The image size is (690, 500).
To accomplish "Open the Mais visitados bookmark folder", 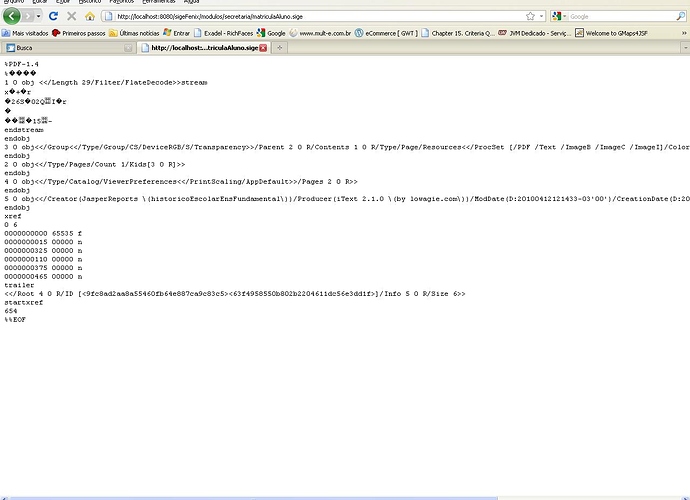I will tap(25, 33).
